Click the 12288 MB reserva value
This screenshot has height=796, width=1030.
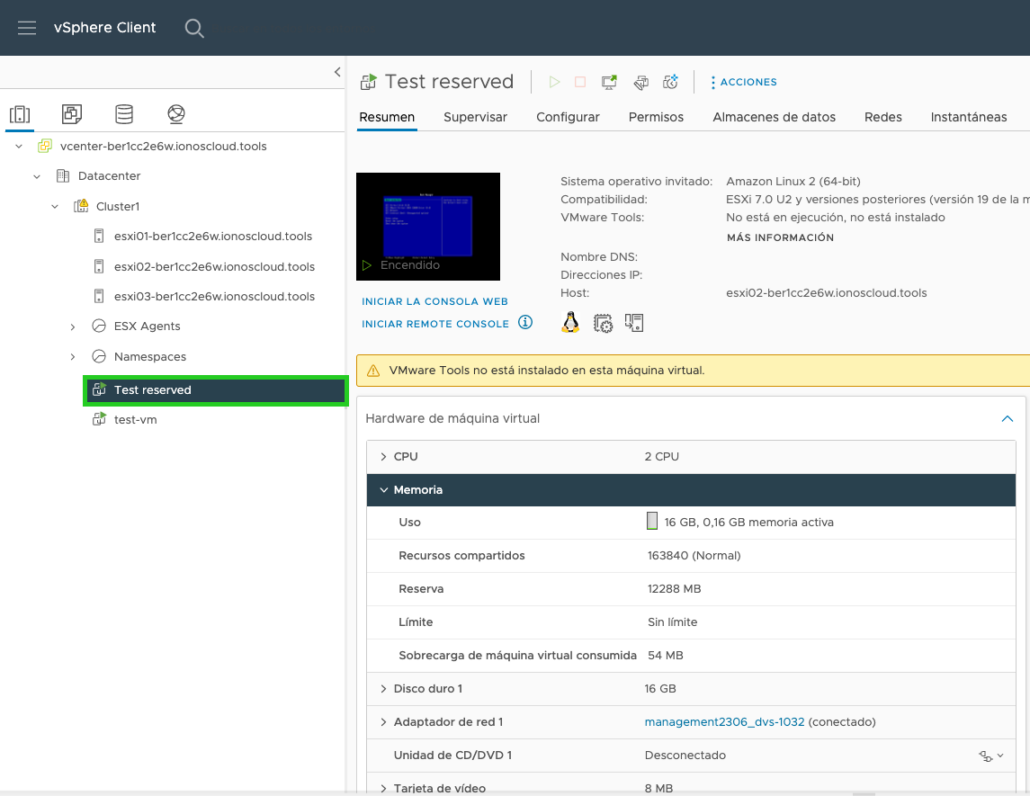(x=674, y=589)
